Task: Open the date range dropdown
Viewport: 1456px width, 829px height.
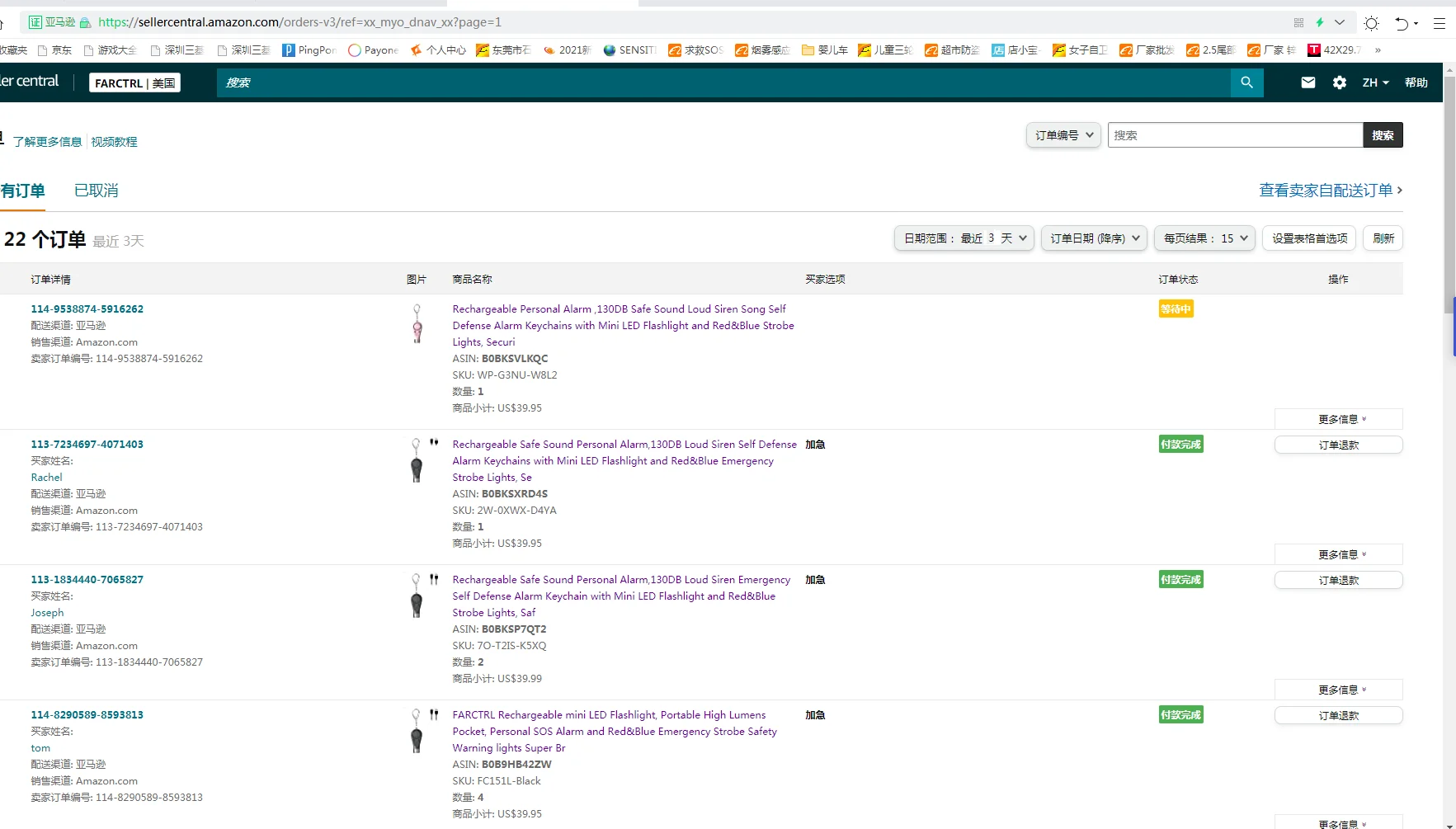Action: pos(964,238)
